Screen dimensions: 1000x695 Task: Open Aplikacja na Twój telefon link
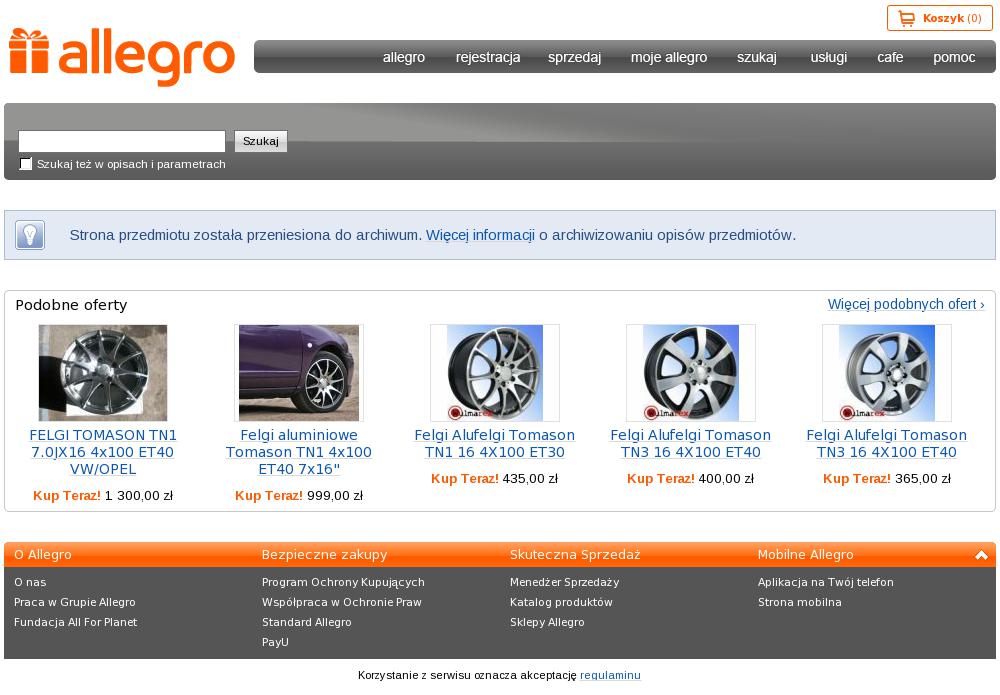[826, 582]
